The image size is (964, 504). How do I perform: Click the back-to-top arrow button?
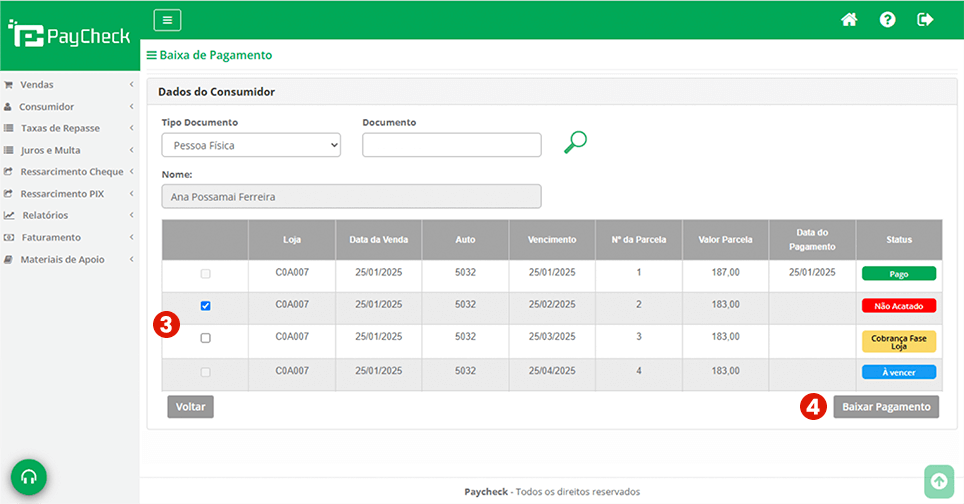click(939, 481)
